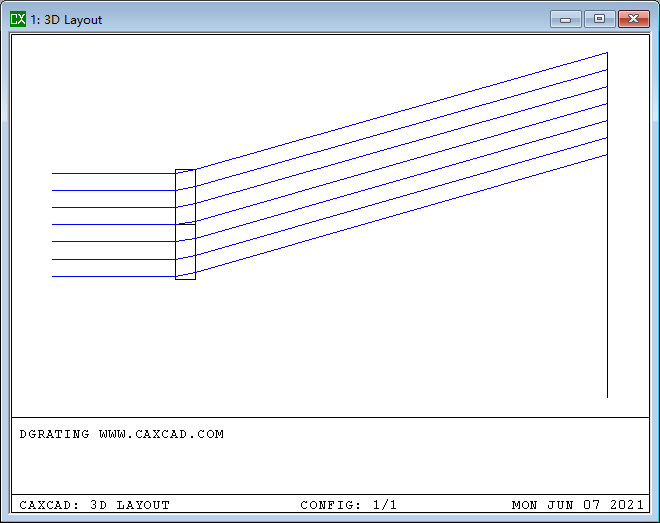Click the 'DGRATING WWW.CAXCAD.COM' caption text

(x=122, y=434)
